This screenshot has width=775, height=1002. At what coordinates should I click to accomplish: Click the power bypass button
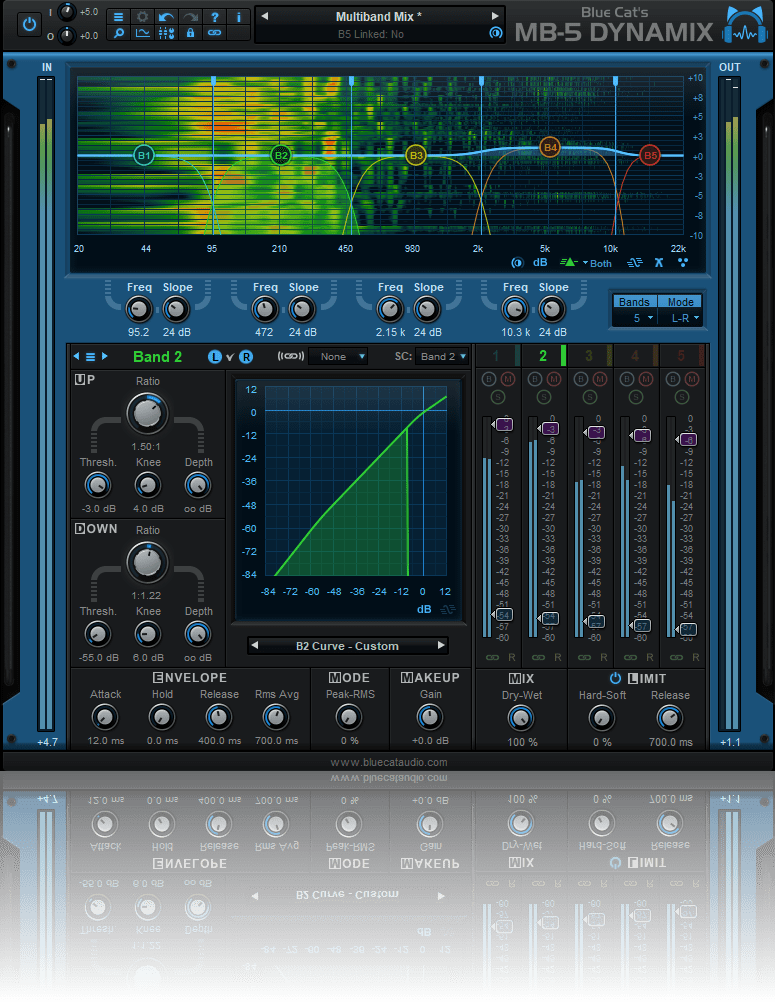pyautogui.click(x=30, y=23)
